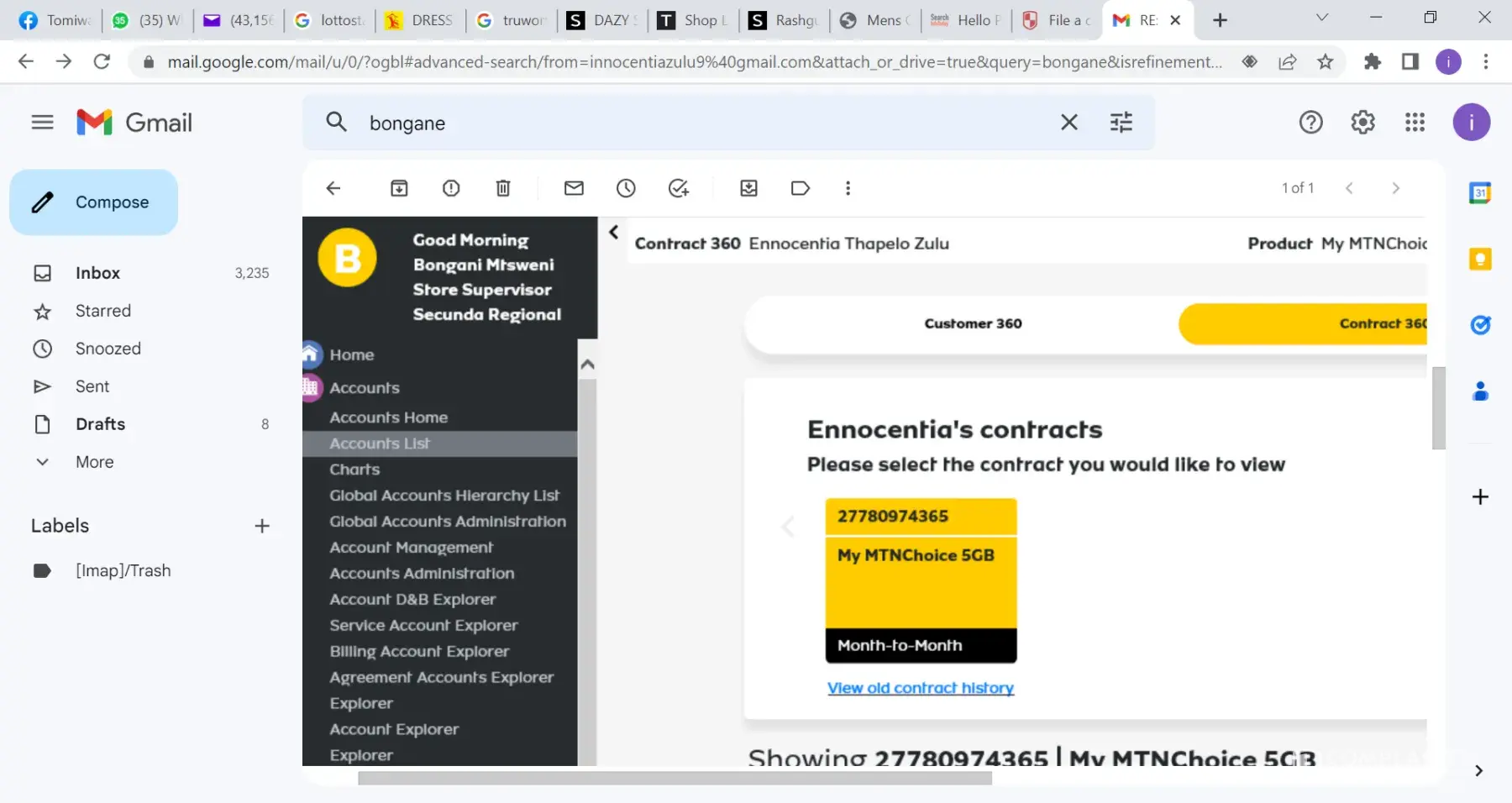Open the Chrome tab search dropdown
The width and height of the screenshot is (1512, 803).
[x=1321, y=18]
